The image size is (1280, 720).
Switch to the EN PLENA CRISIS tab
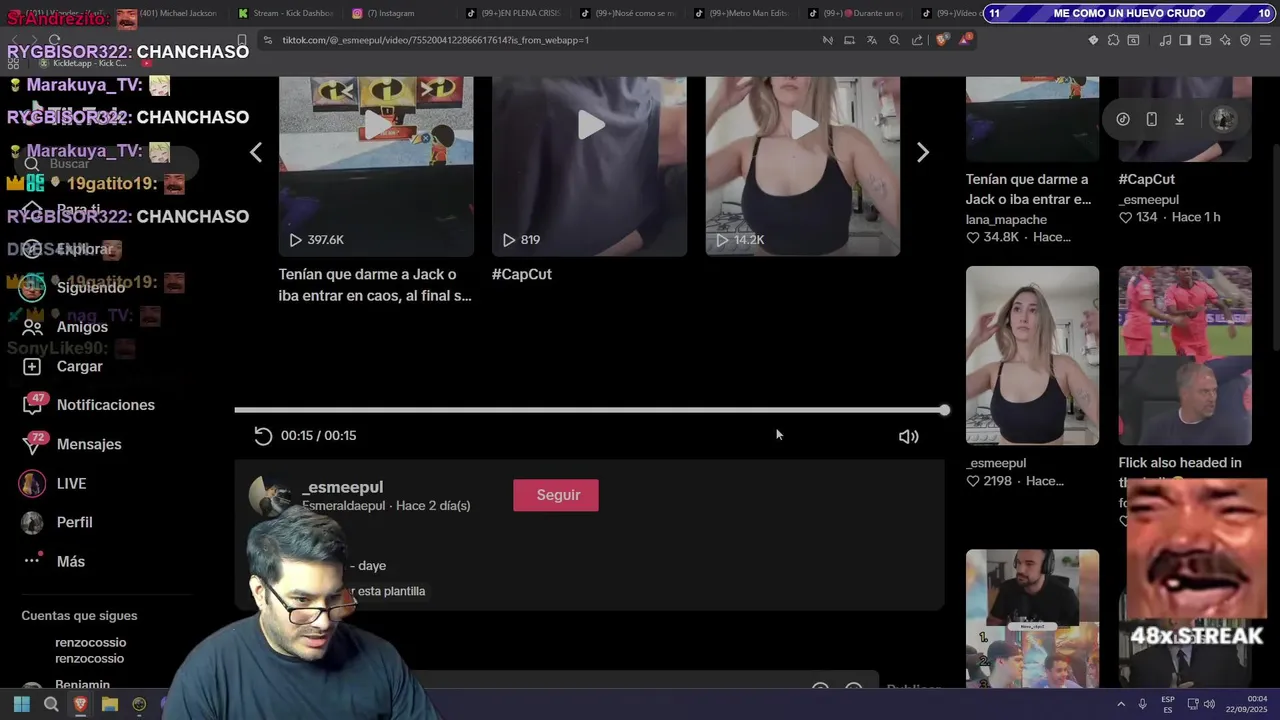click(x=514, y=13)
